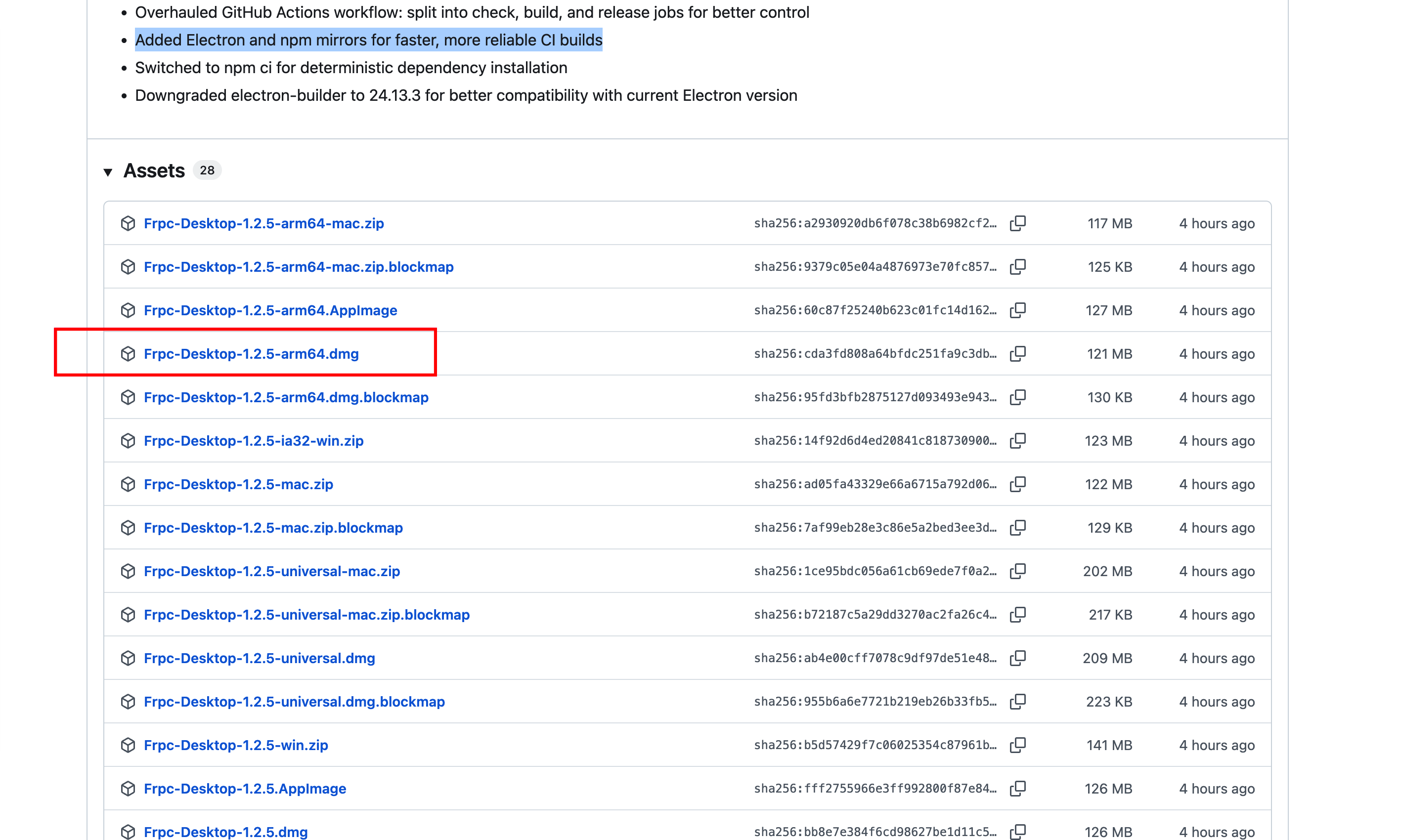The width and height of the screenshot is (1401, 840).
Task: Click package icon beside Frpc-Desktop-1.2.5-win.zip
Action: (128, 746)
